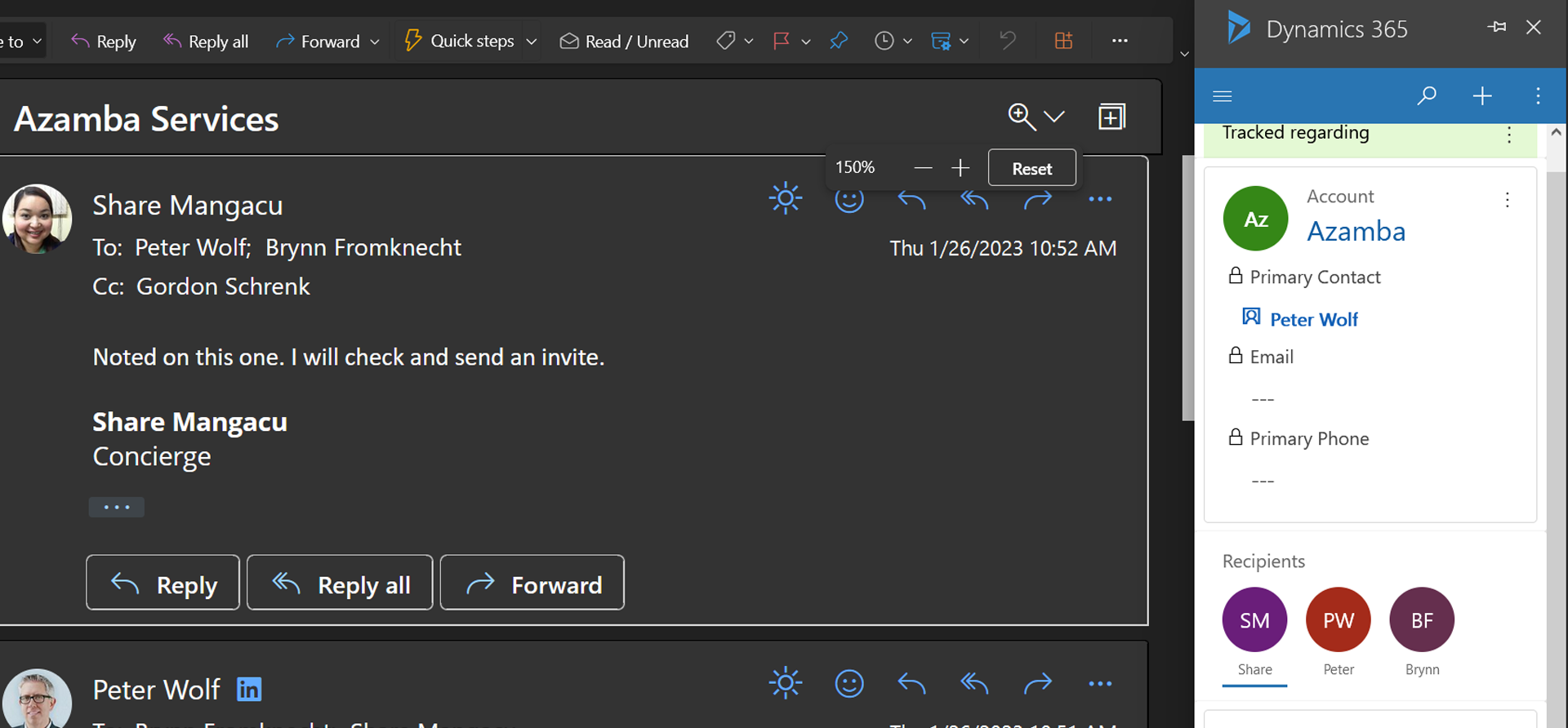This screenshot has width=1568, height=728.
Task: Open toolbar More options ellipsis
Action: [x=1120, y=40]
